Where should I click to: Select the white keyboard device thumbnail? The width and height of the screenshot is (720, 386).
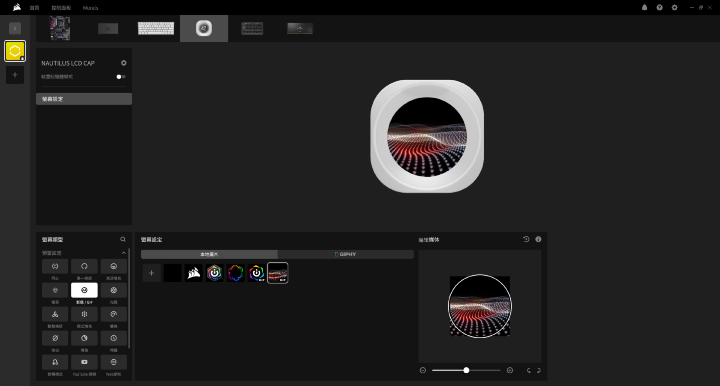[156, 28]
